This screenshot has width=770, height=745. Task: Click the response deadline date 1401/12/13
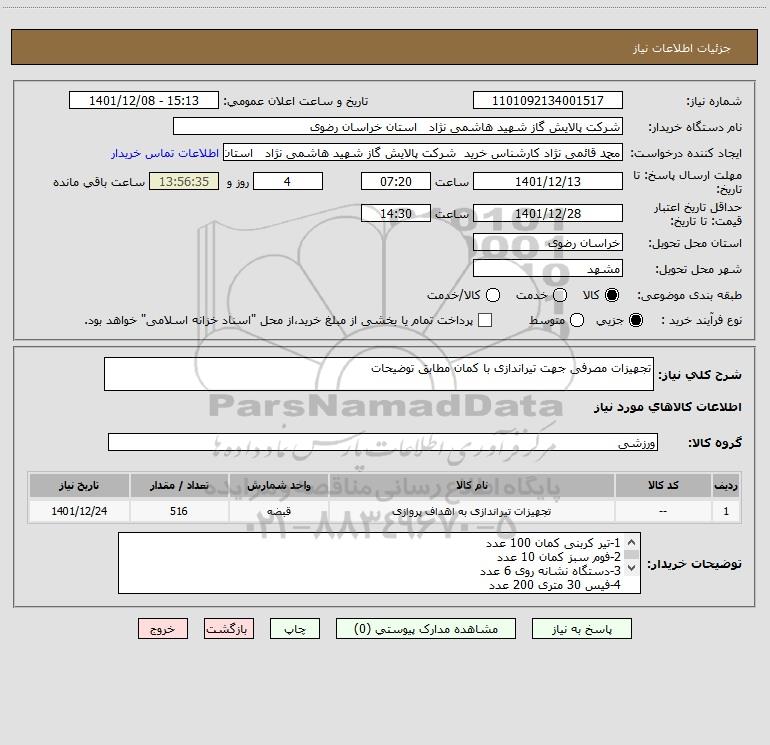tap(548, 182)
